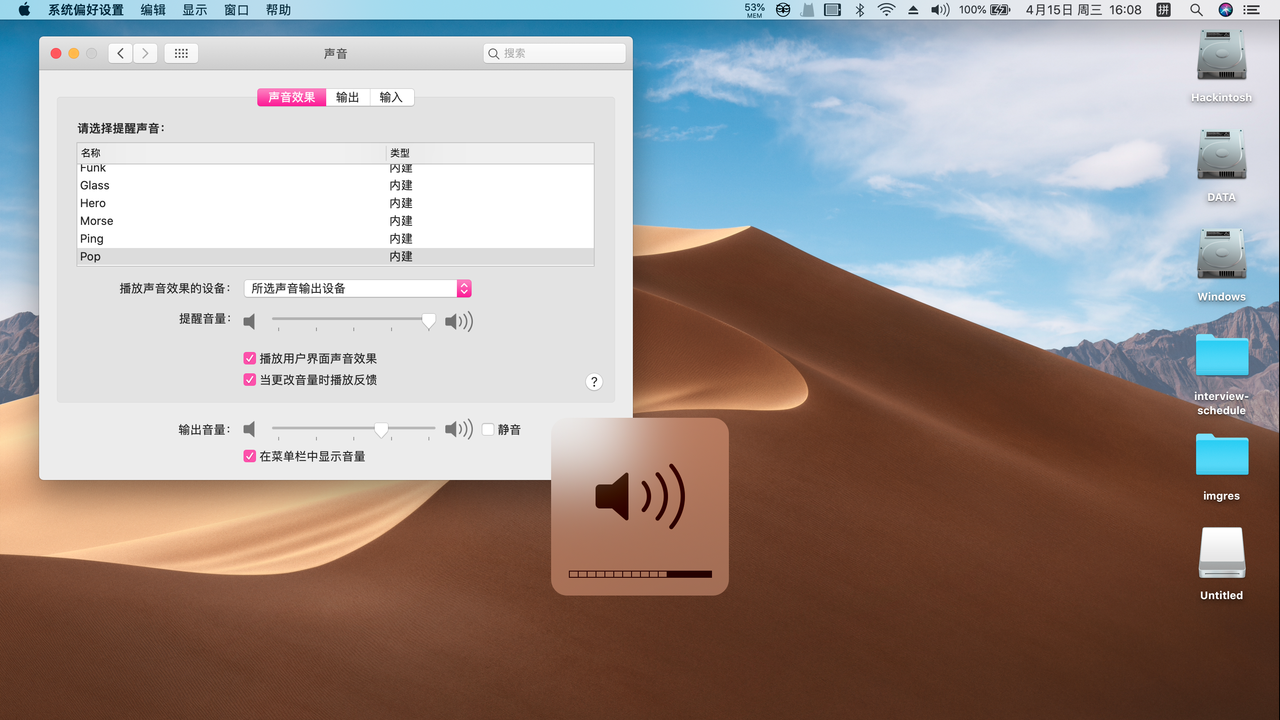This screenshot has height=720, width=1280.
Task: Select the Ping alert sound
Action: point(335,239)
